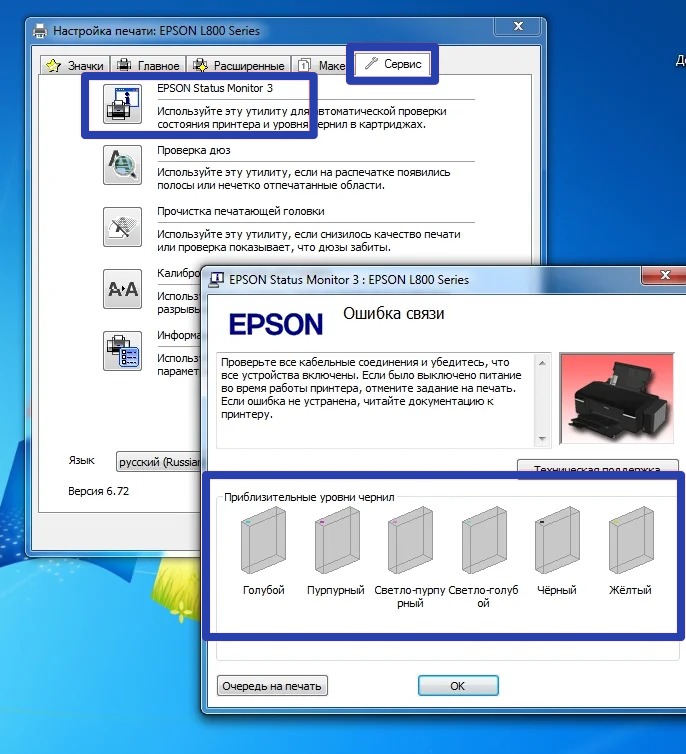
Task: Select the Чёрный ink cartridge icon
Action: 557,540
